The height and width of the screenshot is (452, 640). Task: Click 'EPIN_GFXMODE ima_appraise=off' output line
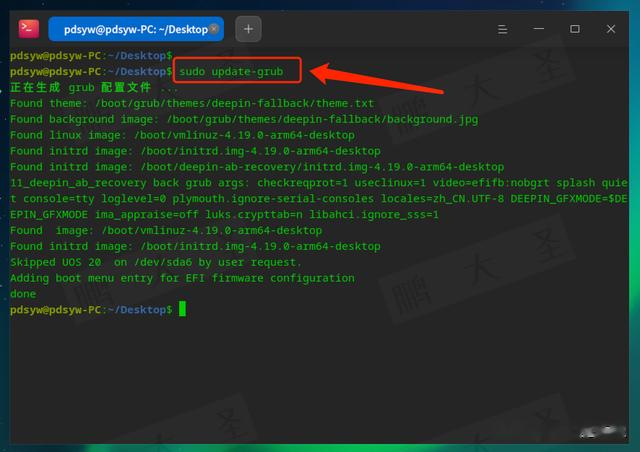[224, 215]
